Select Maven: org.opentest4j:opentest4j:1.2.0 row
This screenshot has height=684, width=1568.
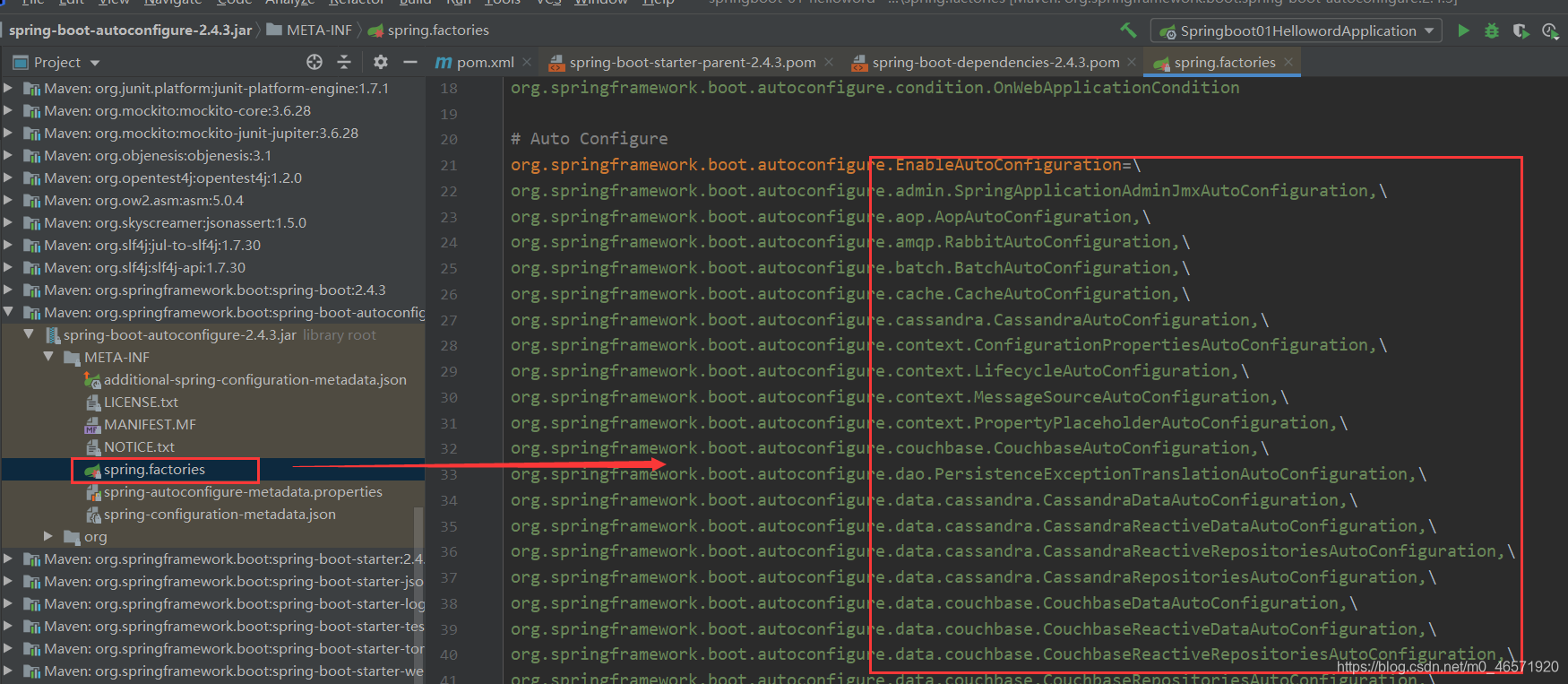point(213,178)
